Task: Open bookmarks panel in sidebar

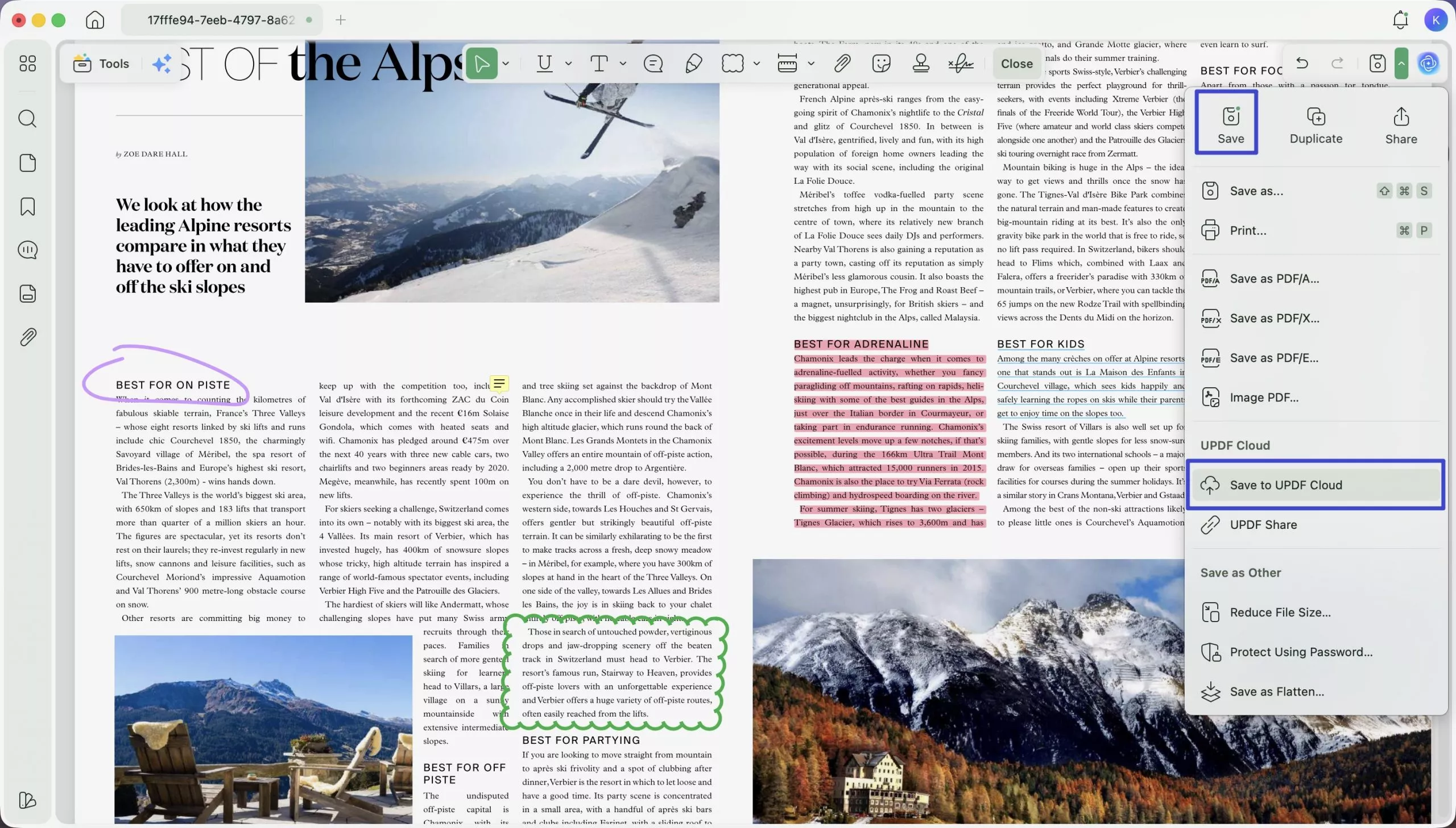Action: (x=27, y=206)
